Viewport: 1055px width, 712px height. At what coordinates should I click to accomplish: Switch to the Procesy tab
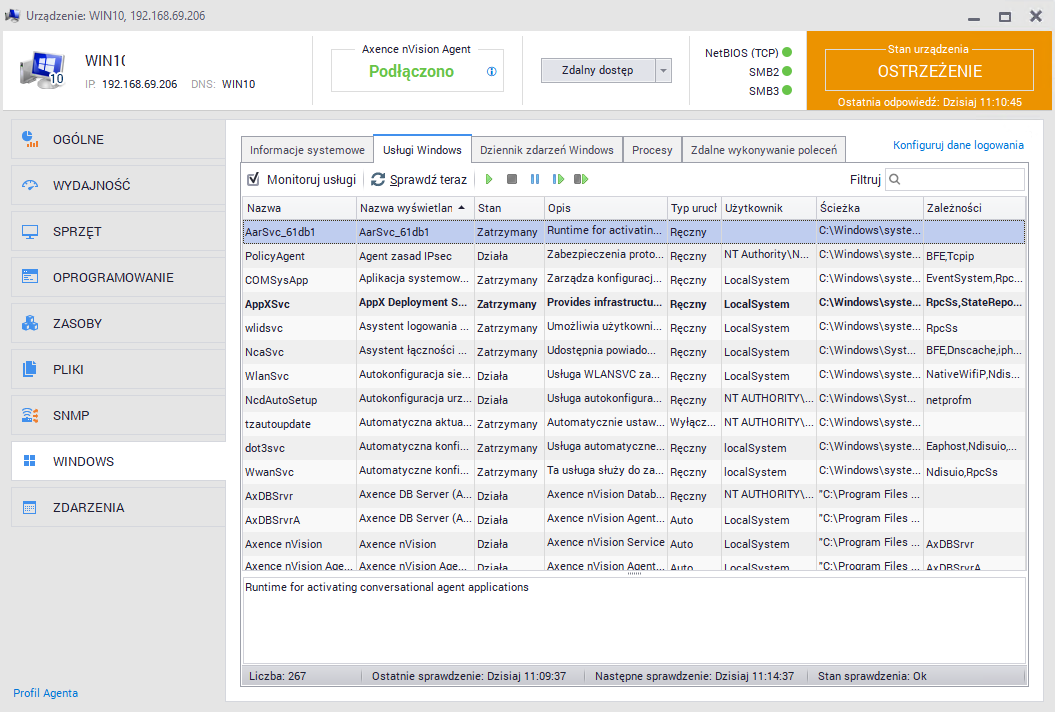[652, 150]
